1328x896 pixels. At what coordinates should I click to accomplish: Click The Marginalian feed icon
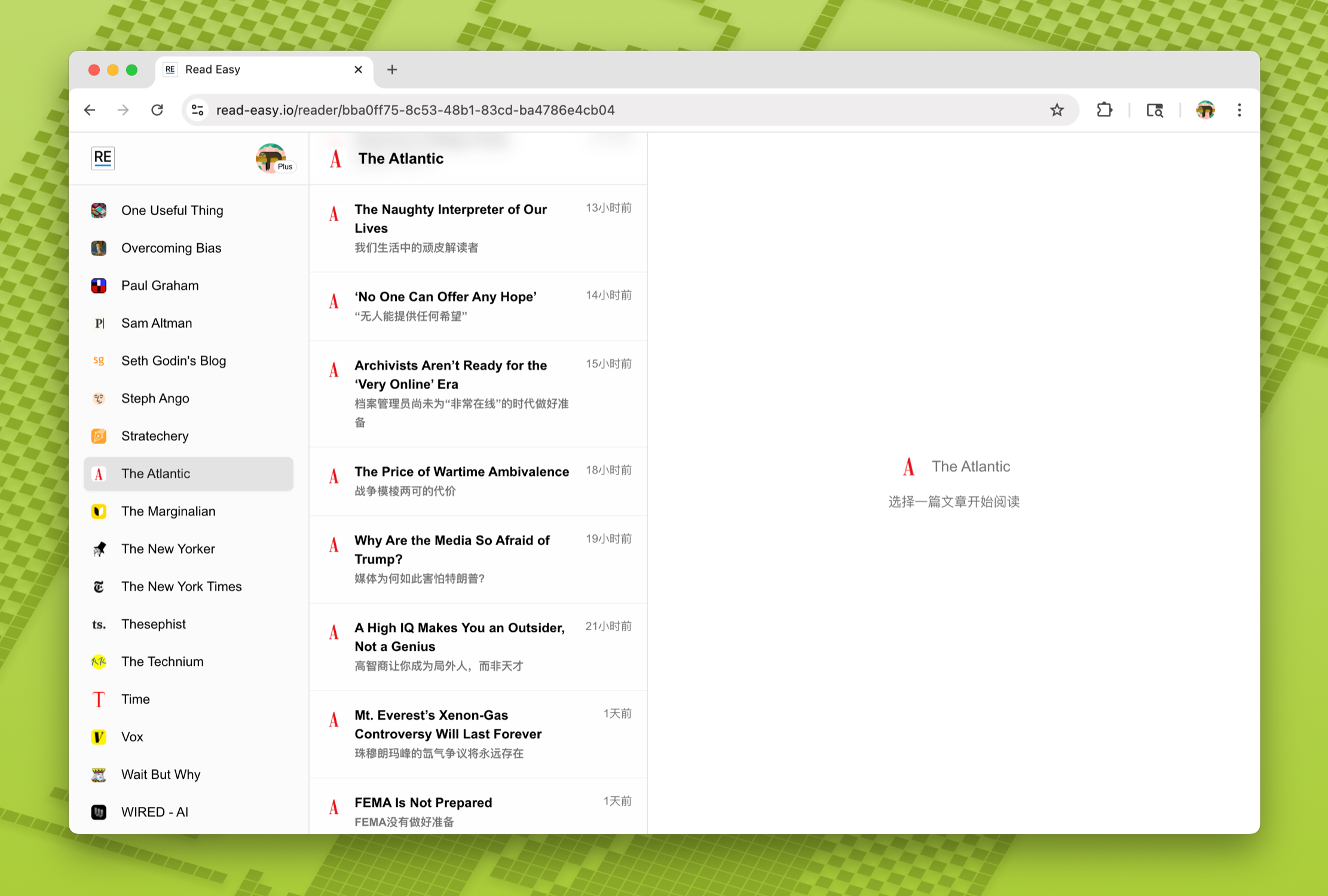[99, 512]
